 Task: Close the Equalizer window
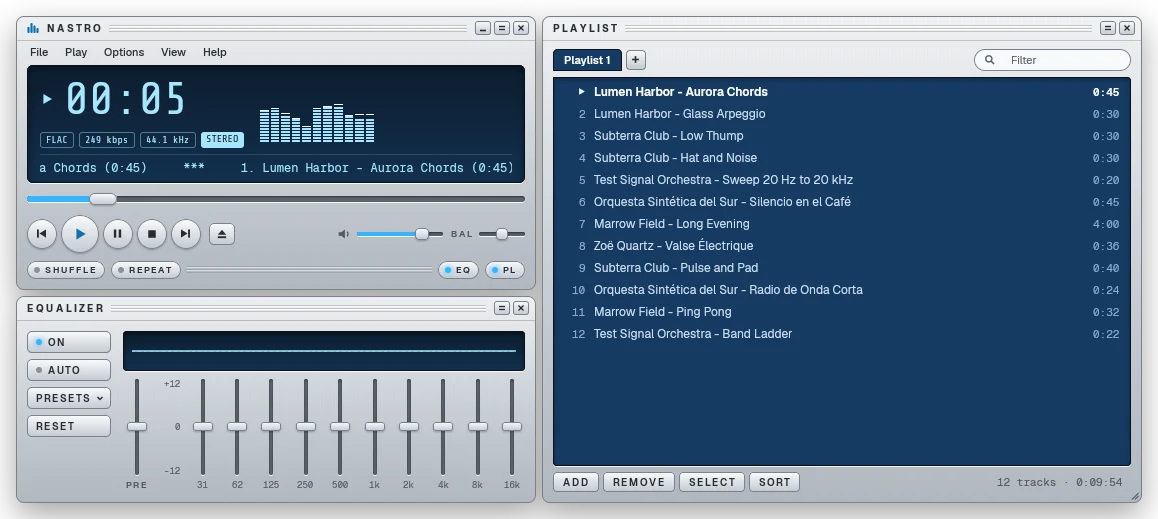pos(521,308)
